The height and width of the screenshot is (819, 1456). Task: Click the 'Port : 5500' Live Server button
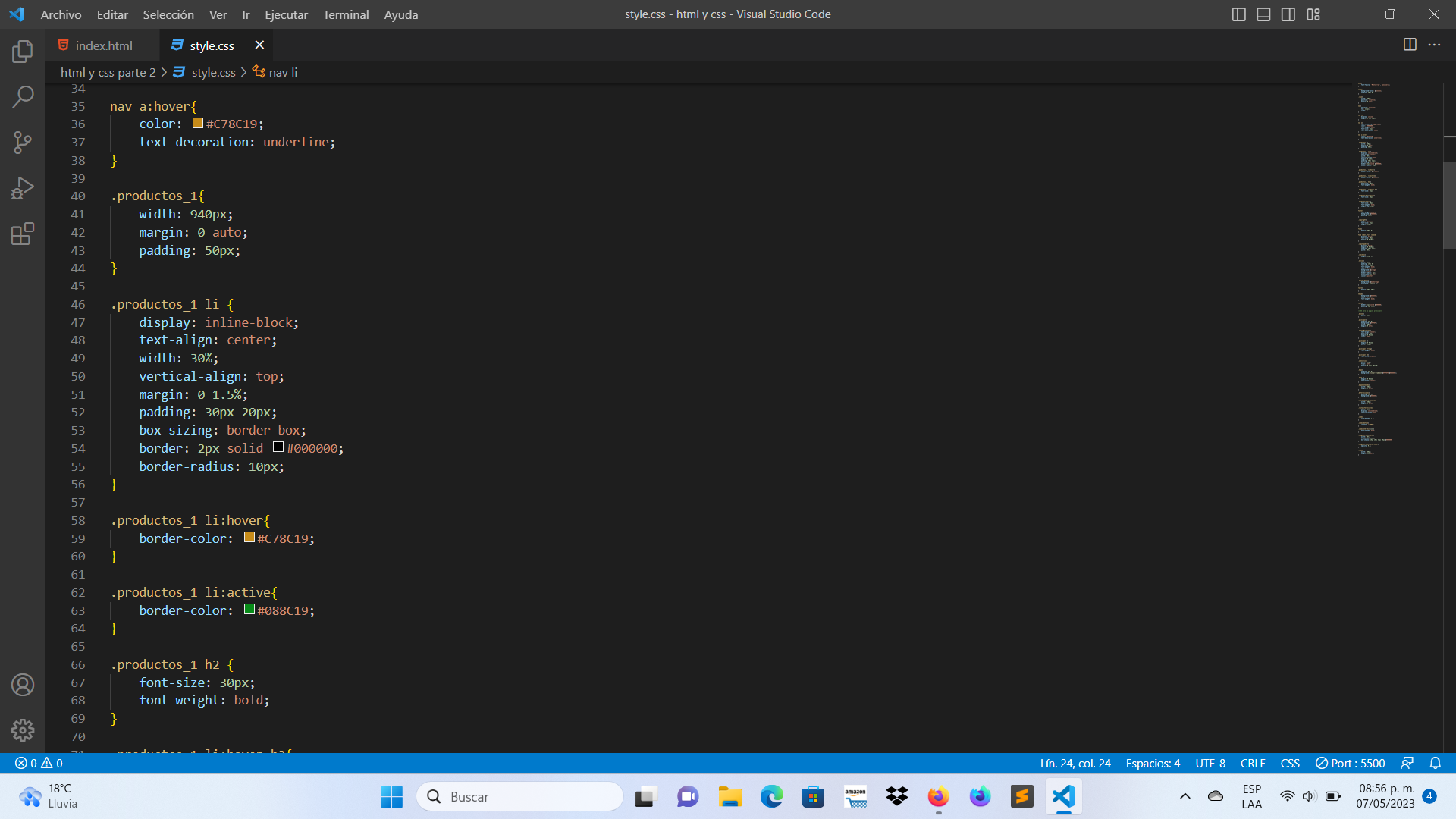[1351, 763]
